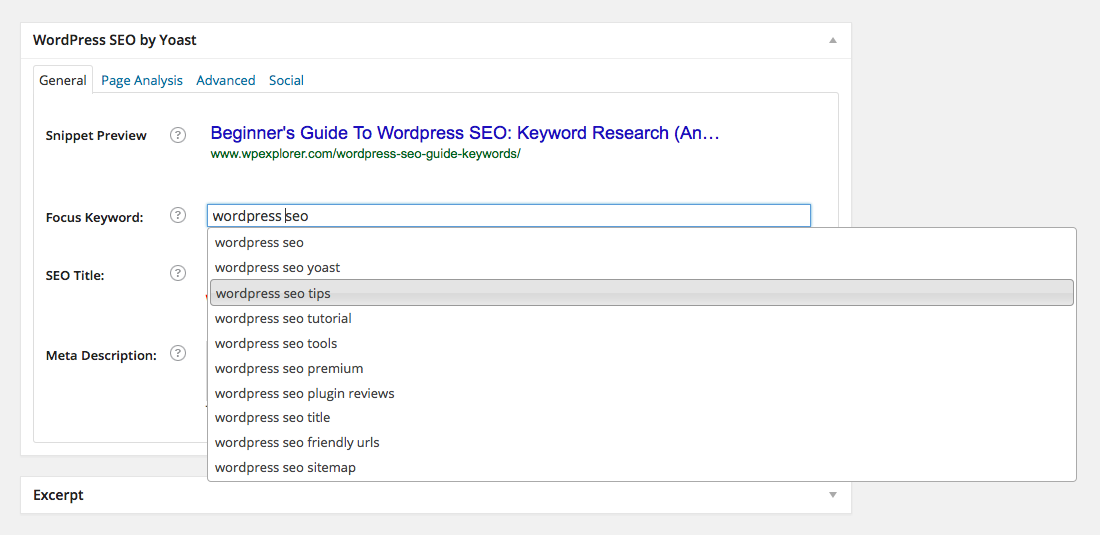
Task: Choose "wordpress seo tools" suggestion
Action: pos(642,344)
